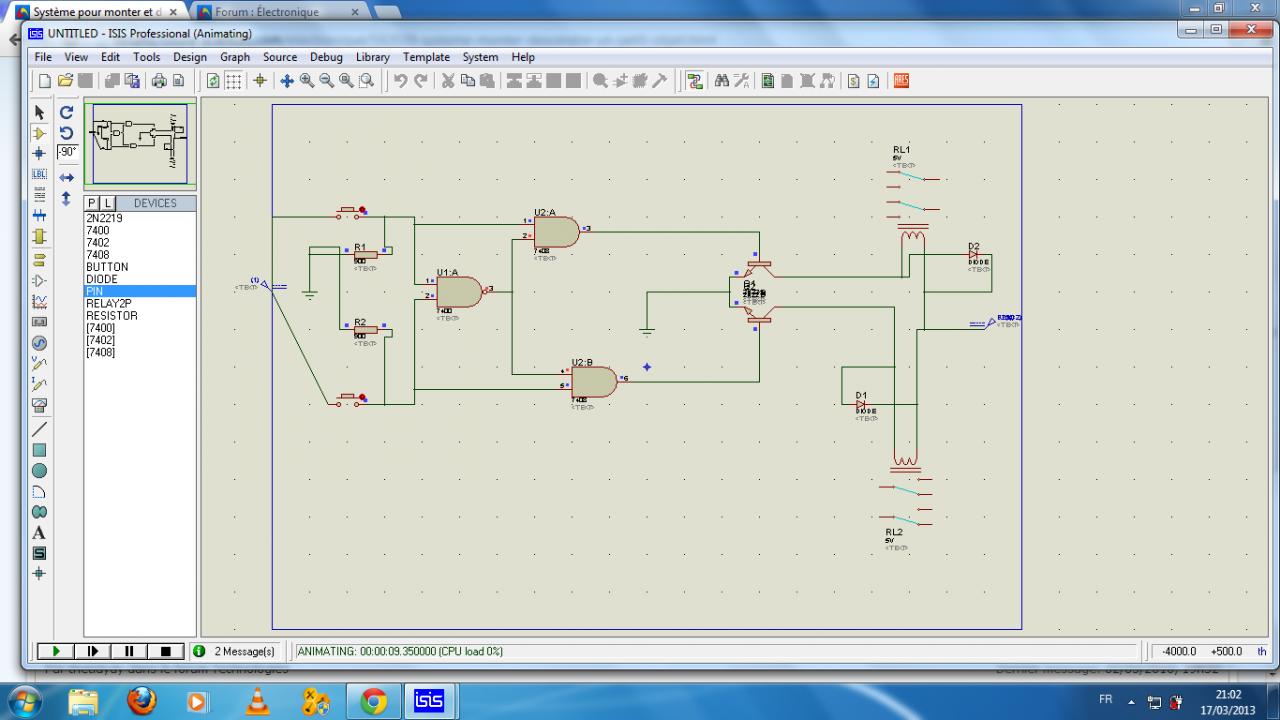Select the 2D graphics circle tool

tap(40, 470)
